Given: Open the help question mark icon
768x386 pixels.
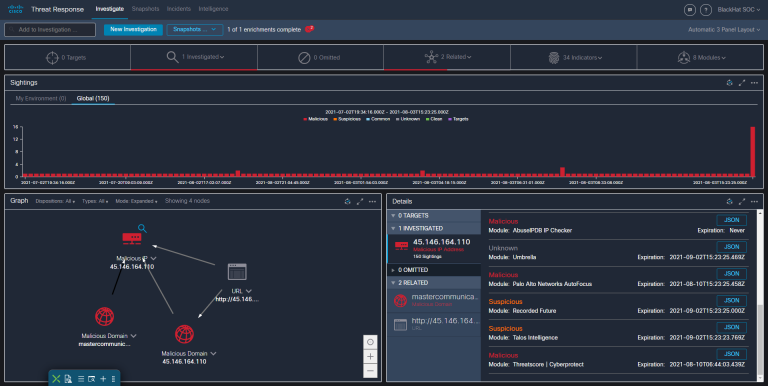Looking at the screenshot, I should tap(706, 10).
